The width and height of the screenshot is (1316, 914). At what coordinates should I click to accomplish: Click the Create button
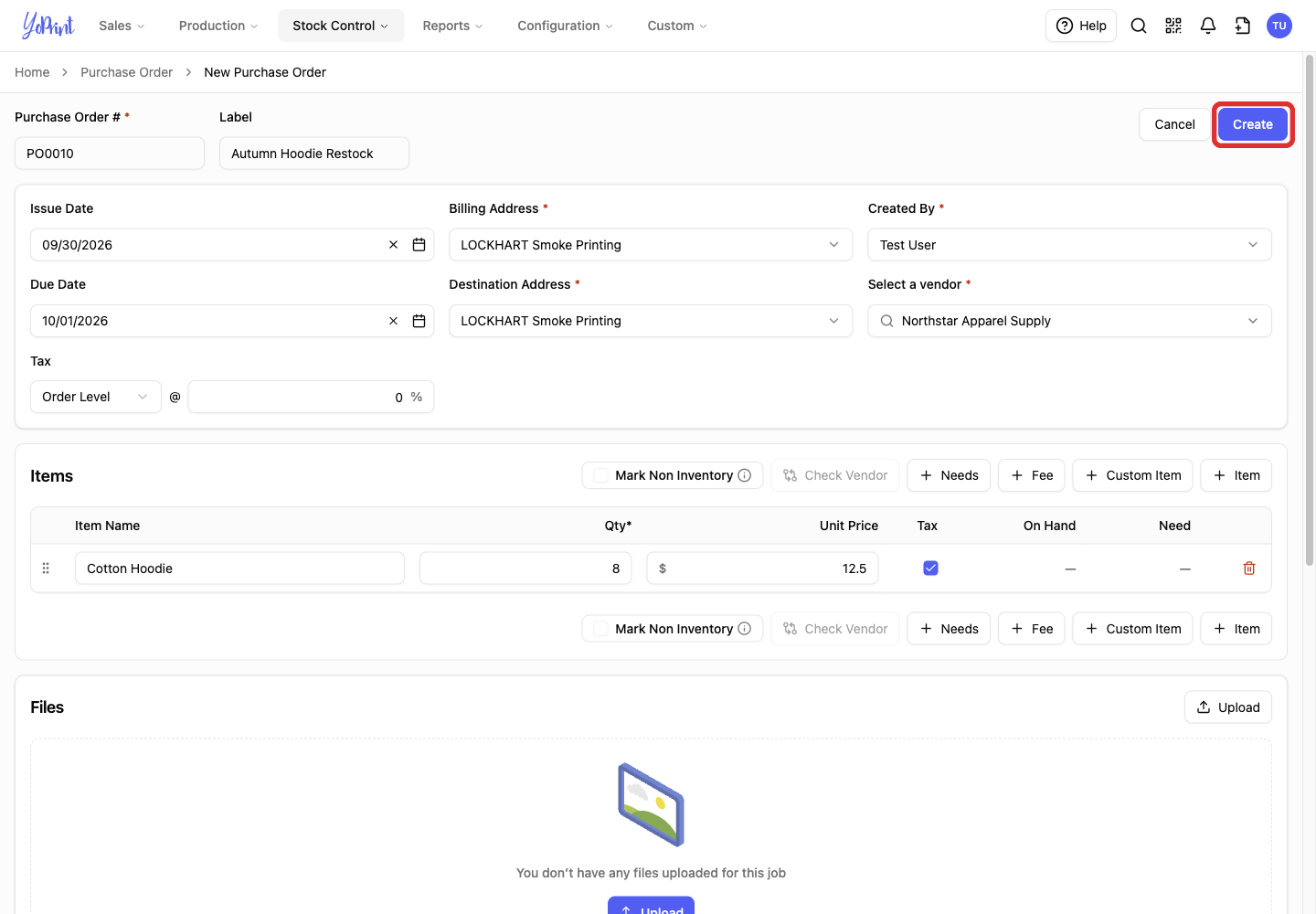tap(1252, 124)
